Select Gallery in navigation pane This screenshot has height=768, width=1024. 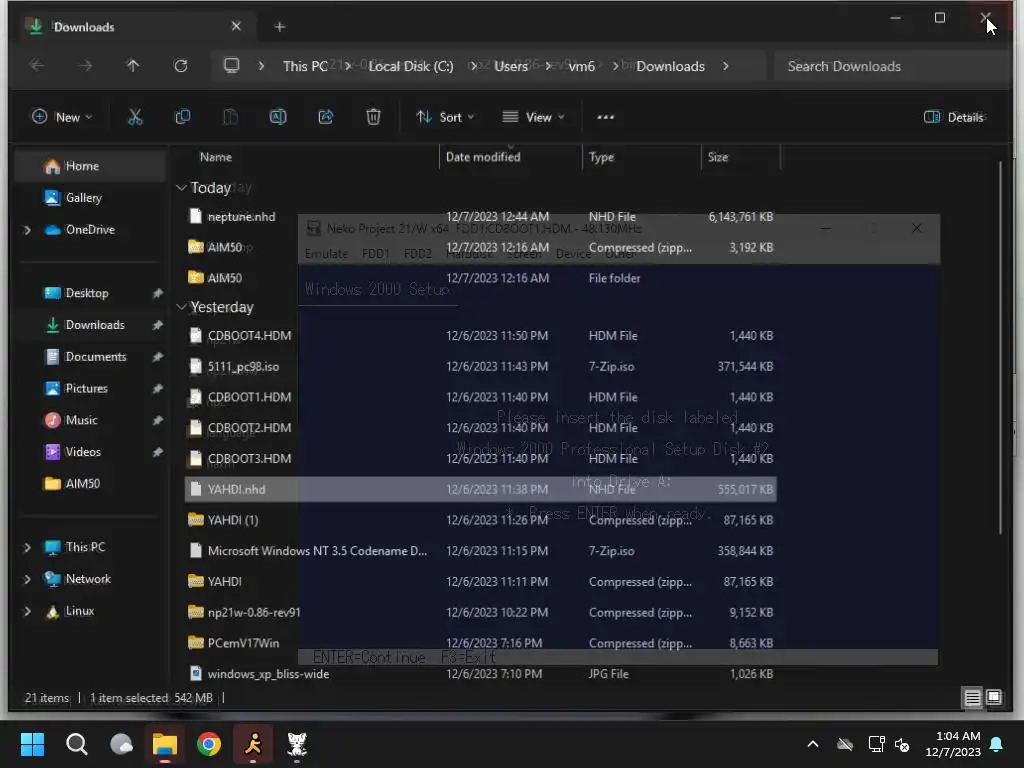[90, 198]
